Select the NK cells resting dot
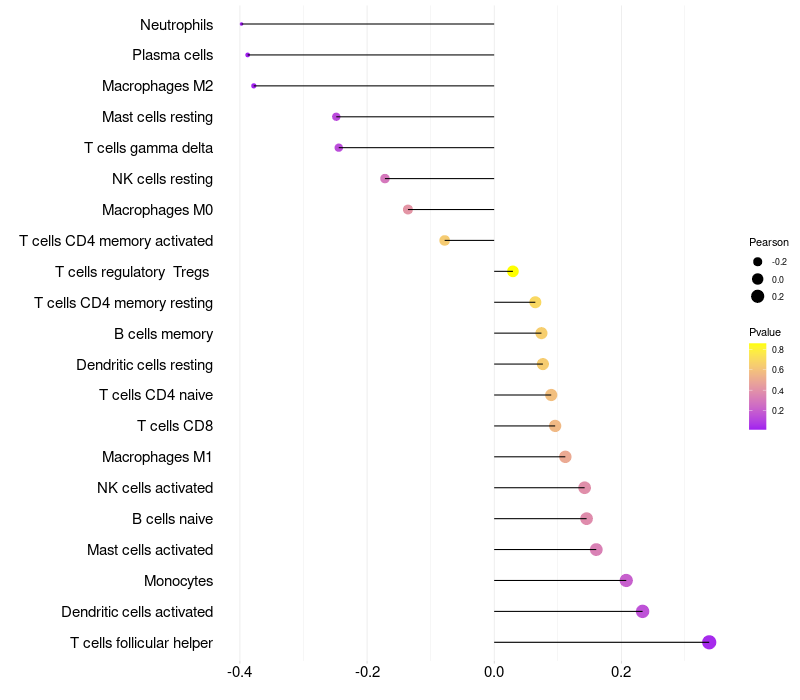The height and width of the screenshot is (700, 800). 385,179
